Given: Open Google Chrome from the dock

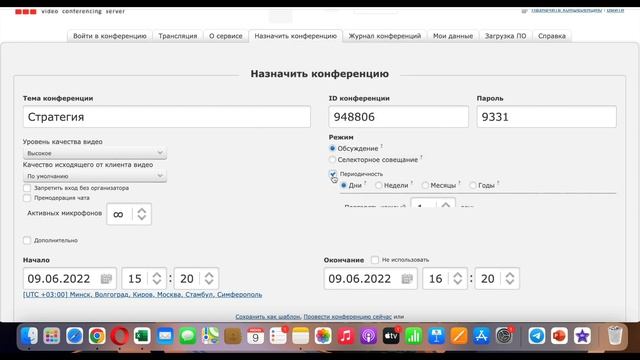Looking at the screenshot, I should [97, 336].
